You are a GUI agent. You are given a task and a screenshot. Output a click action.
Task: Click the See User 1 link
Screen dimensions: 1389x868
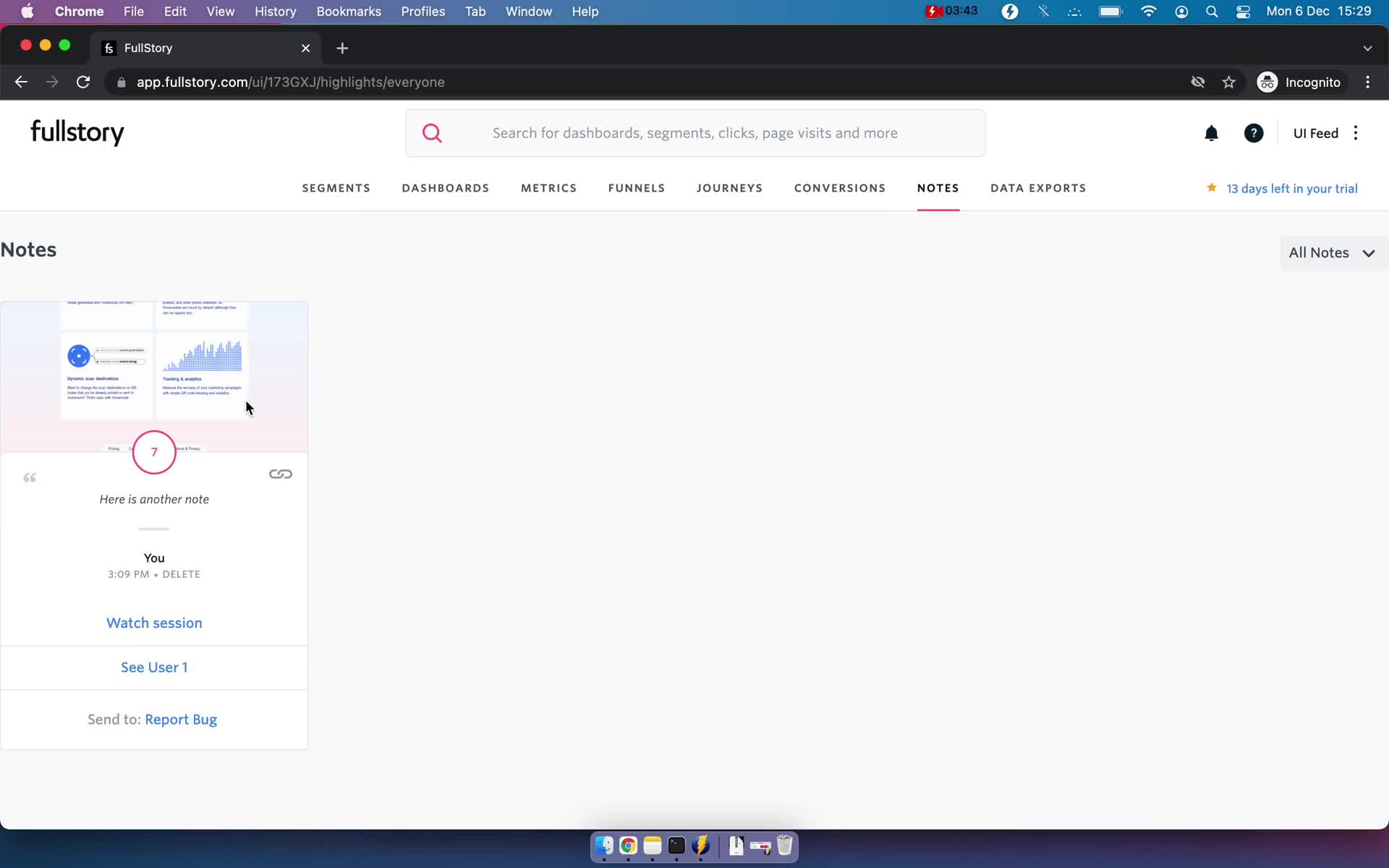154,667
